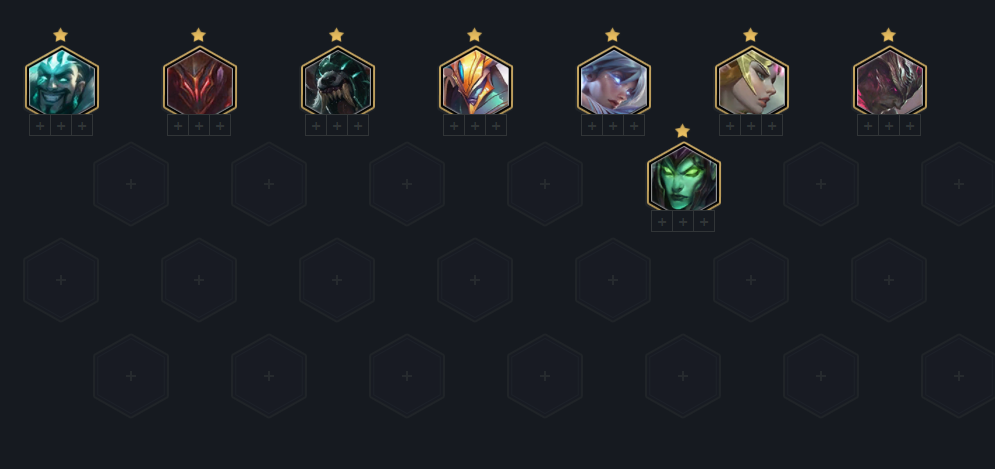Select the red armored masked champion portrait
Screen dimensions: 995x469
point(200,83)
